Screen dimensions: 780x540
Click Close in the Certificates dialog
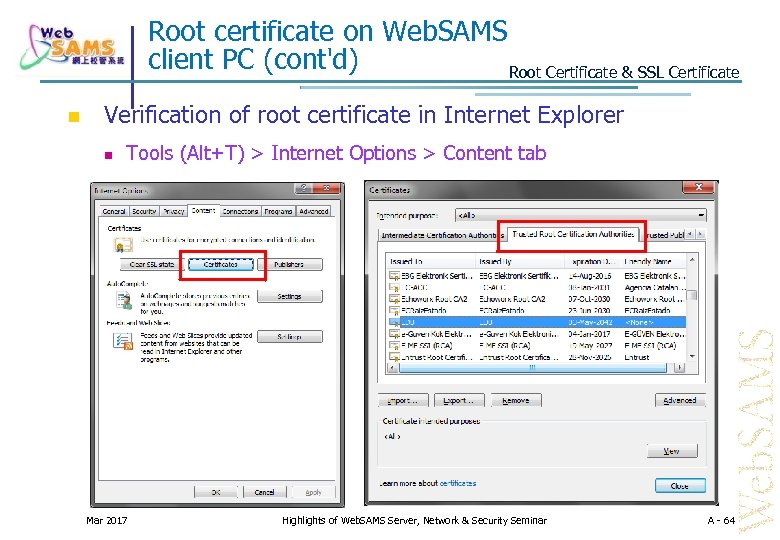[680, 485]
